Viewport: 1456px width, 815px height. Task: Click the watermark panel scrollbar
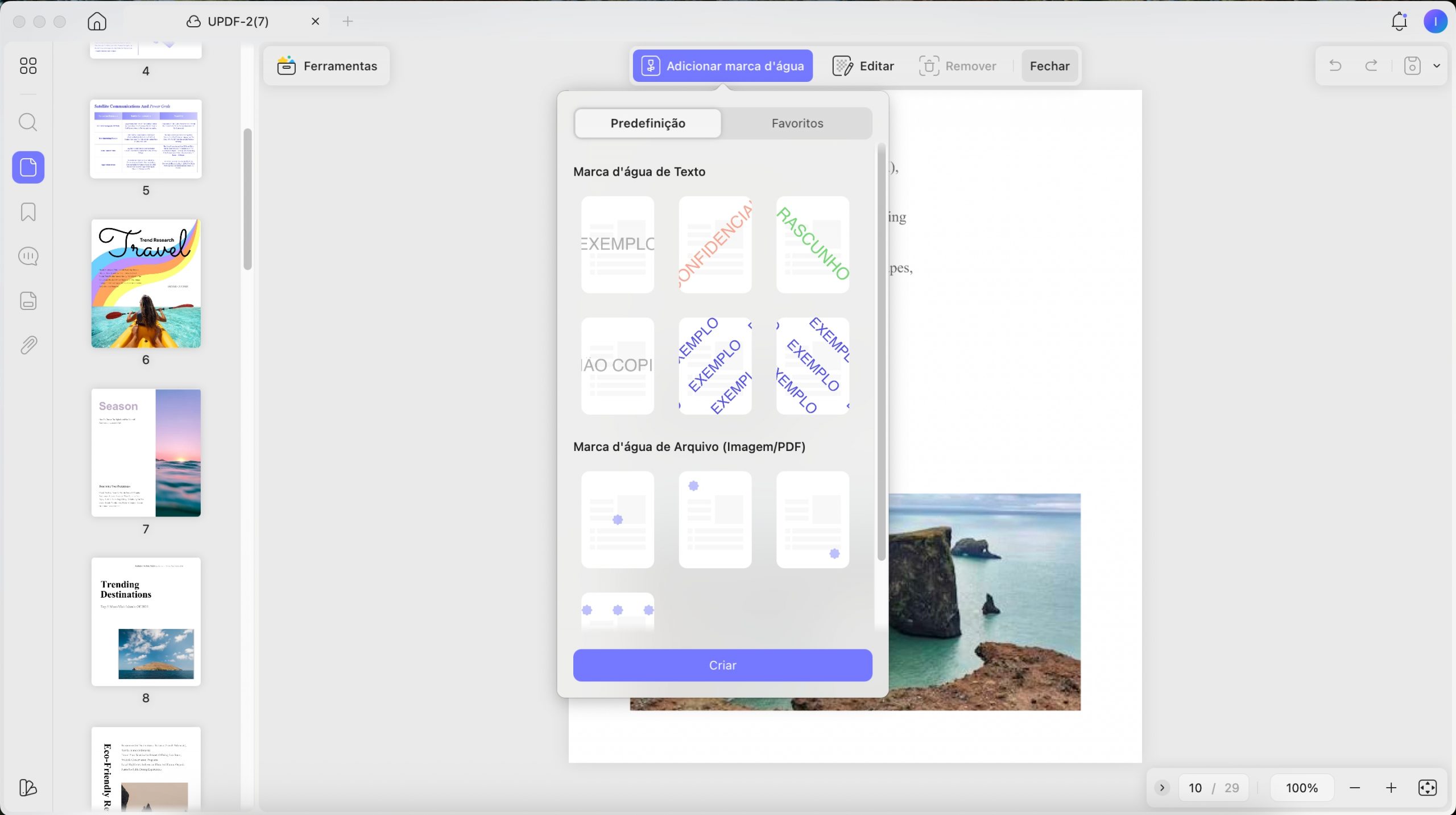tap(881, 351)
